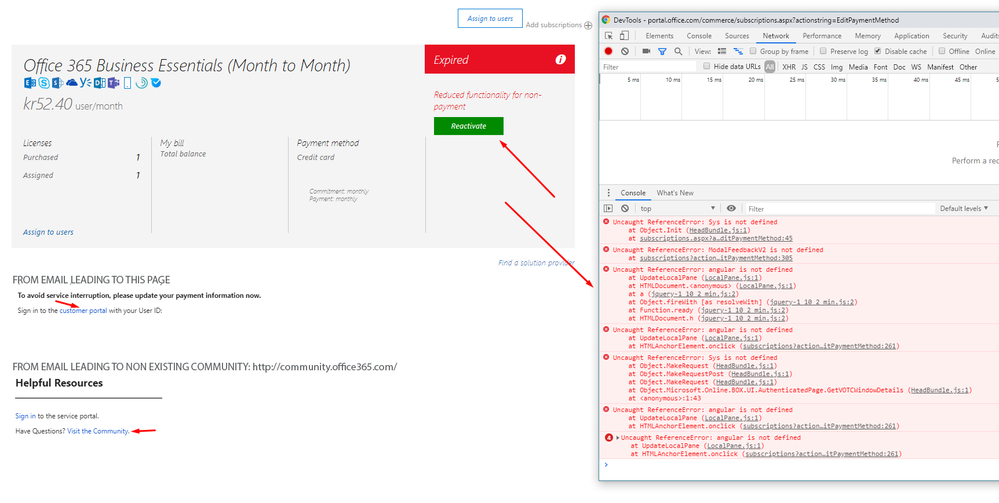
Task: Open the Security tab
Action: click(x=955, y=36)
